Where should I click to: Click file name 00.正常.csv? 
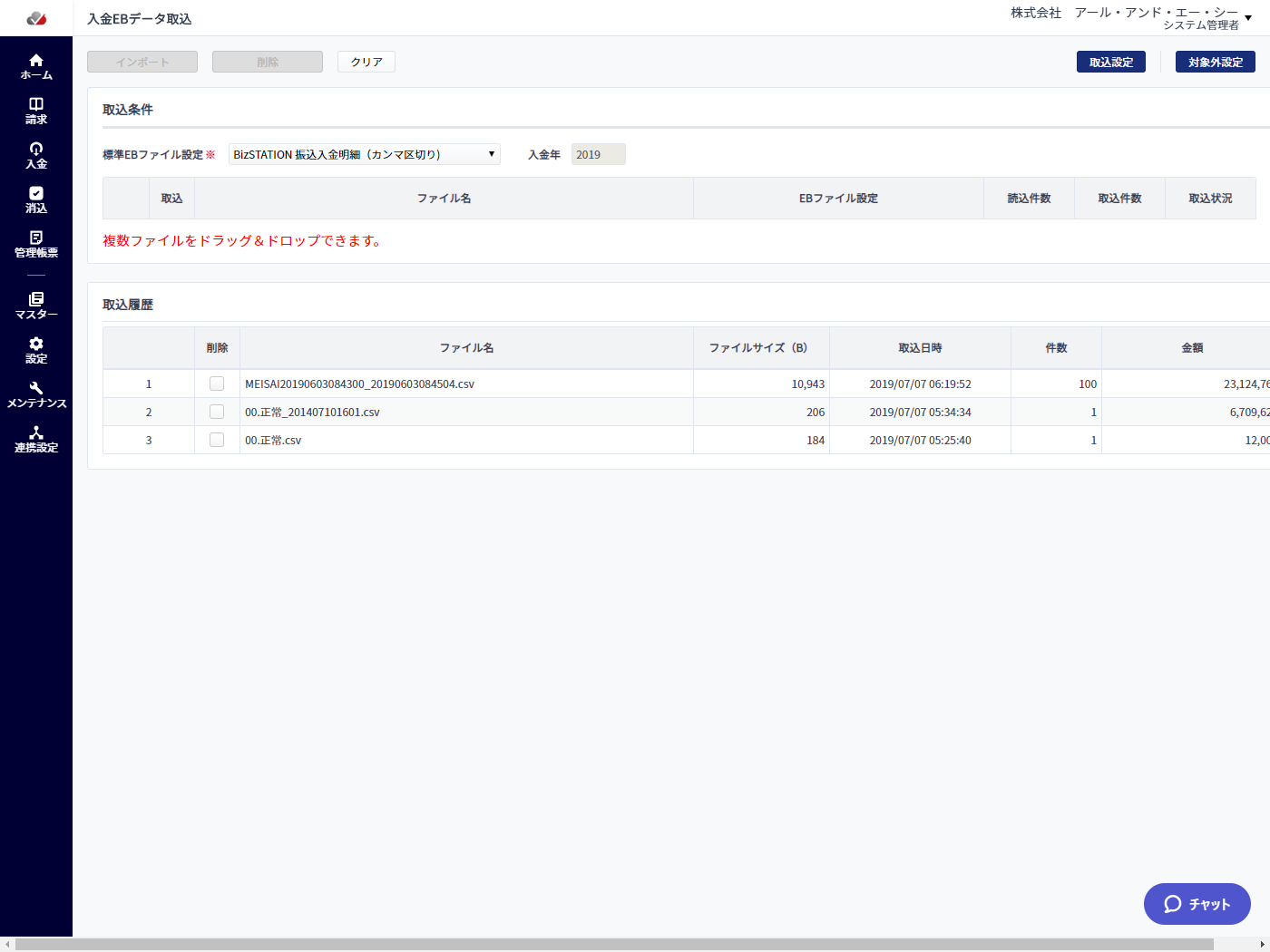coord(273,440)
